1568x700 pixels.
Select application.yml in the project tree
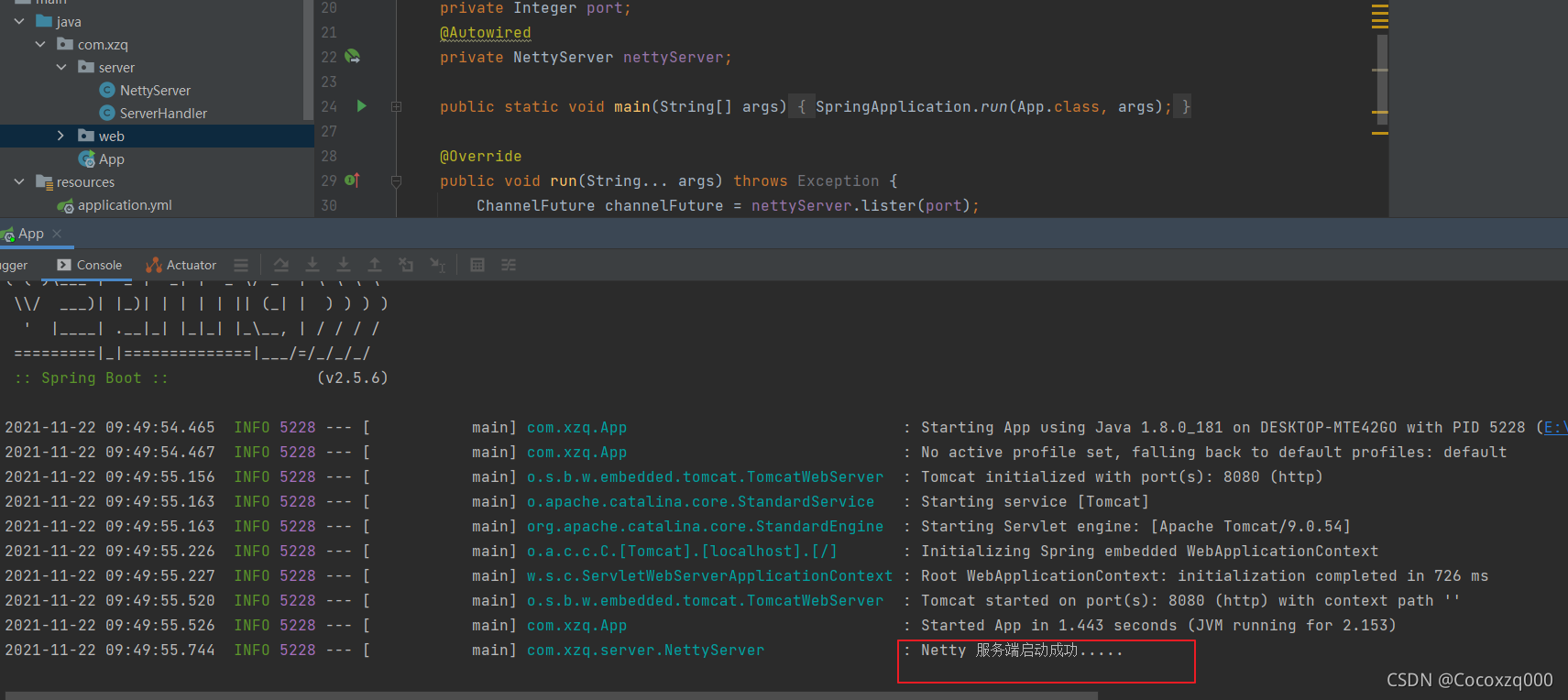pyautogui.click(x=125, y=205)
